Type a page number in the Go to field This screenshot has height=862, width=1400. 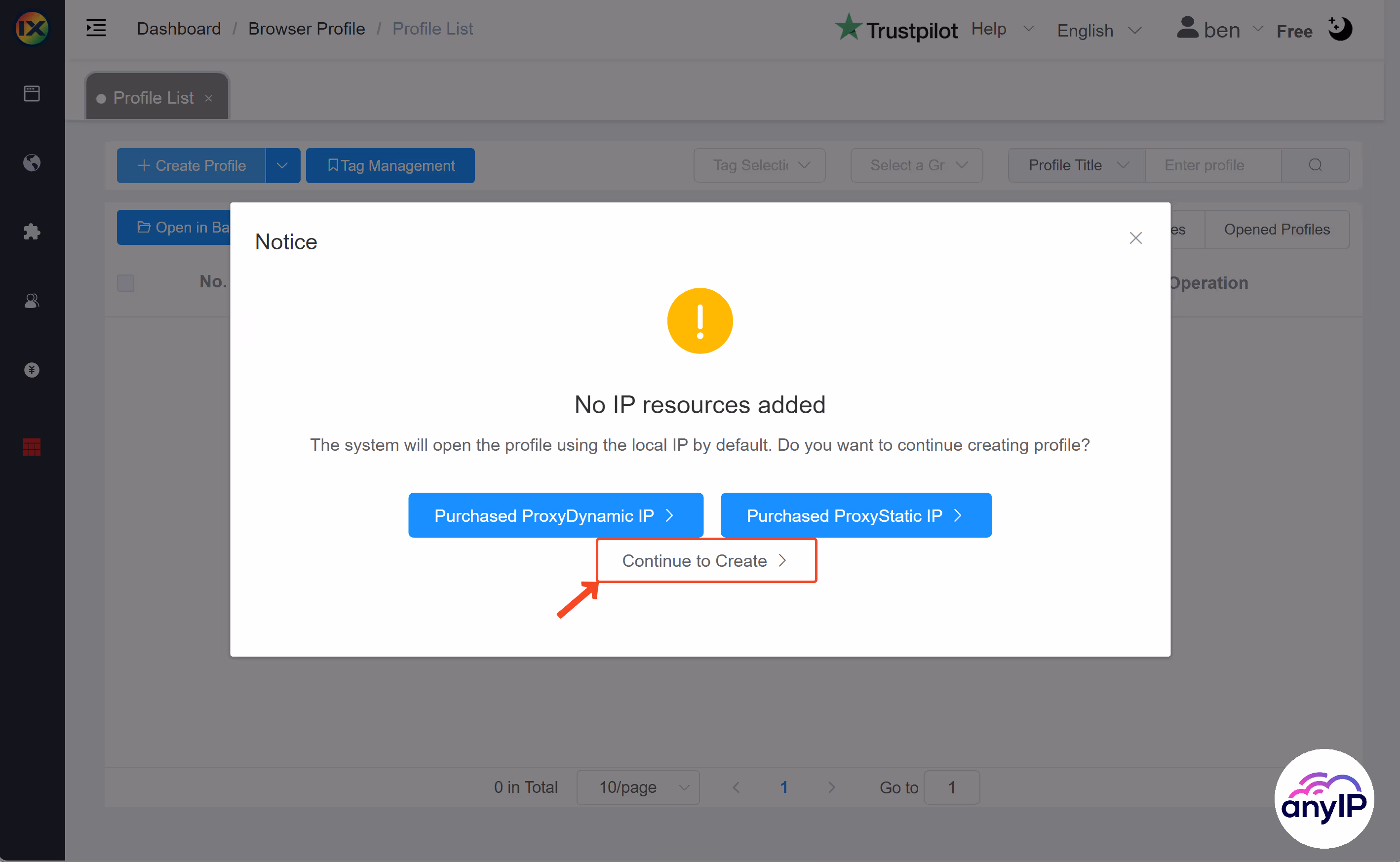tap(951, 787)
